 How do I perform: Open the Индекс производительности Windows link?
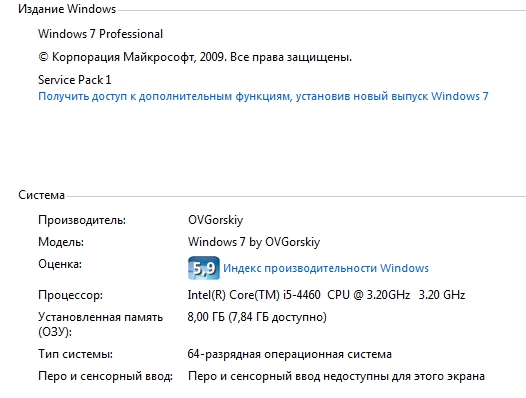(326, 268)
